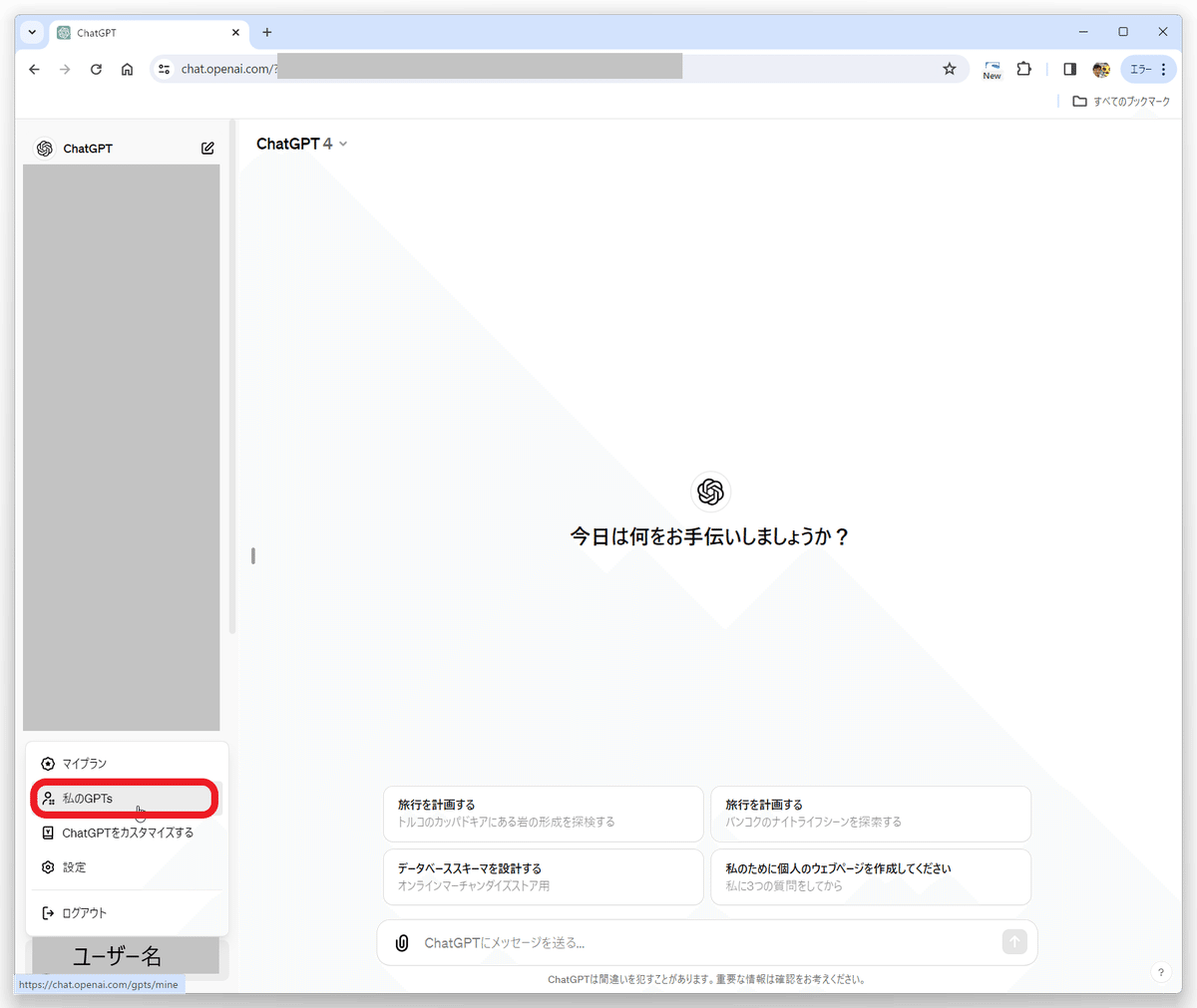The height and width of the screenshot is (1008, 1197).
Task: Click the attach file paperclip icon
Action: (402, 942)
